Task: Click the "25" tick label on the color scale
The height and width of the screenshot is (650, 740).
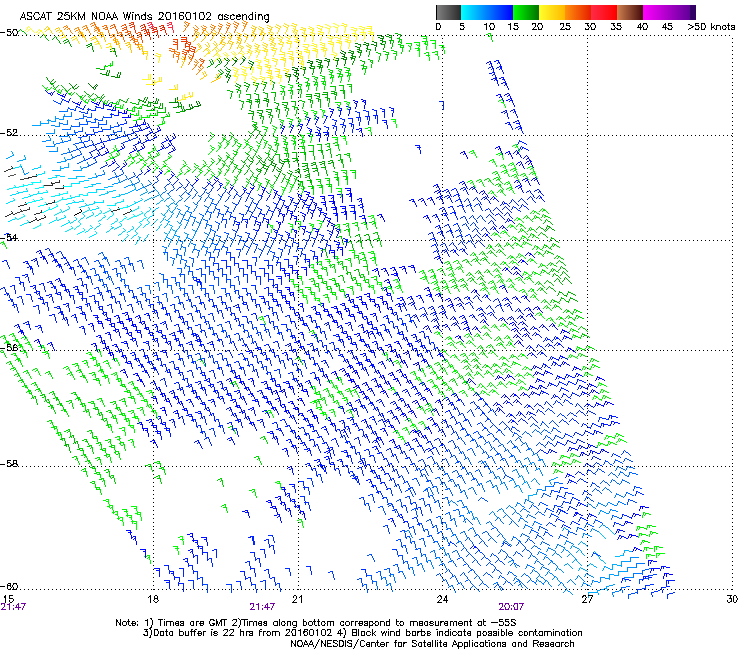Action: (x=564, y=27)
